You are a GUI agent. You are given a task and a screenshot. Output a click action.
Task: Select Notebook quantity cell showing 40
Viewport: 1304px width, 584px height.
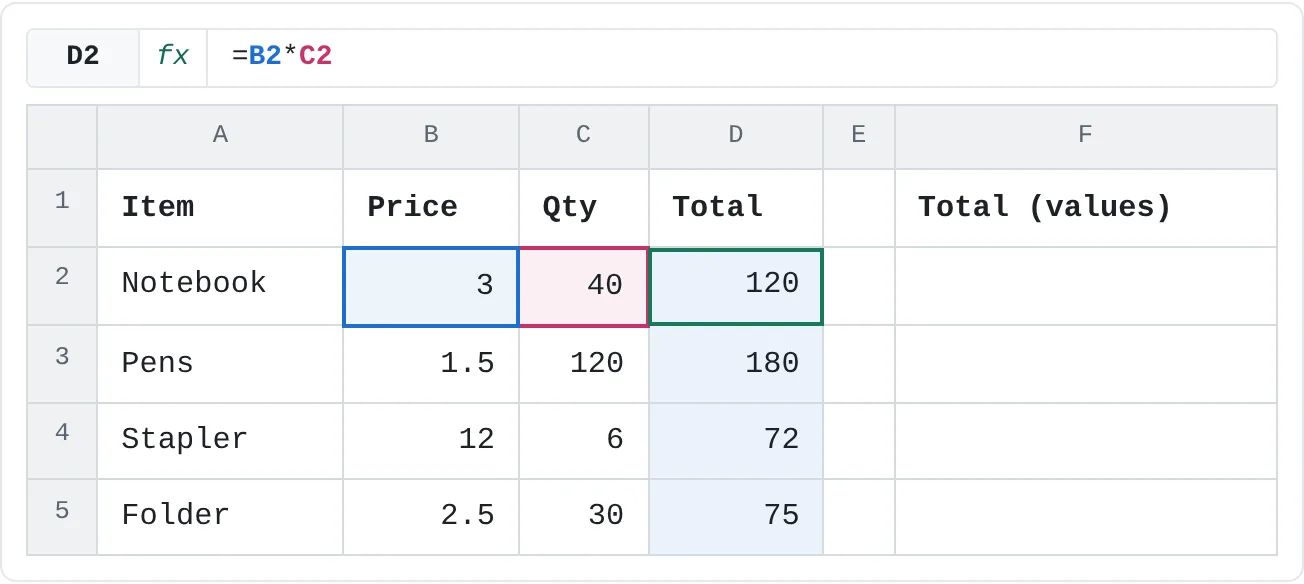[584, 286]
